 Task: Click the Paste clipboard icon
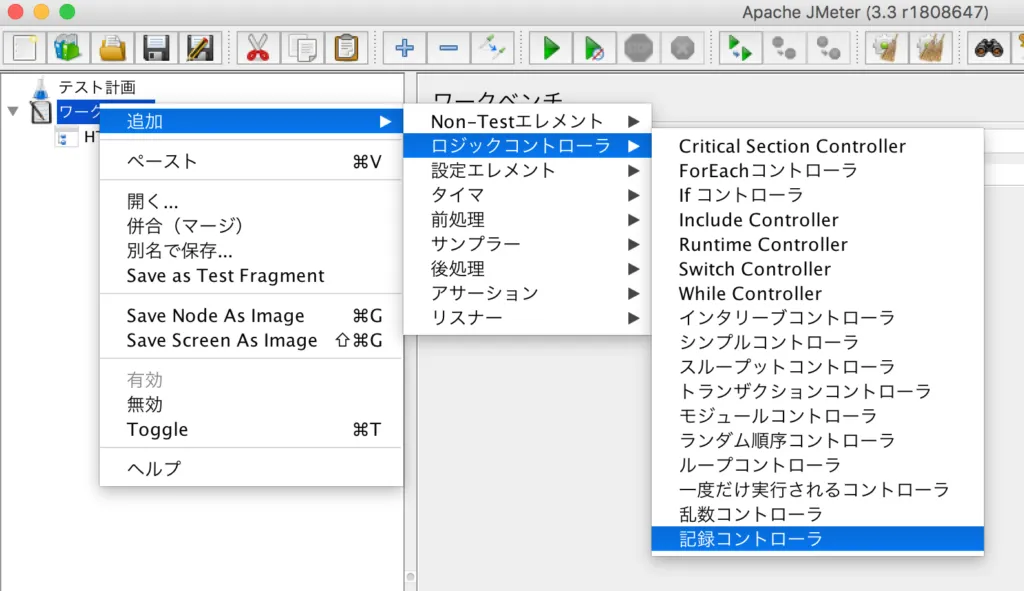click(x=345, y=48)
